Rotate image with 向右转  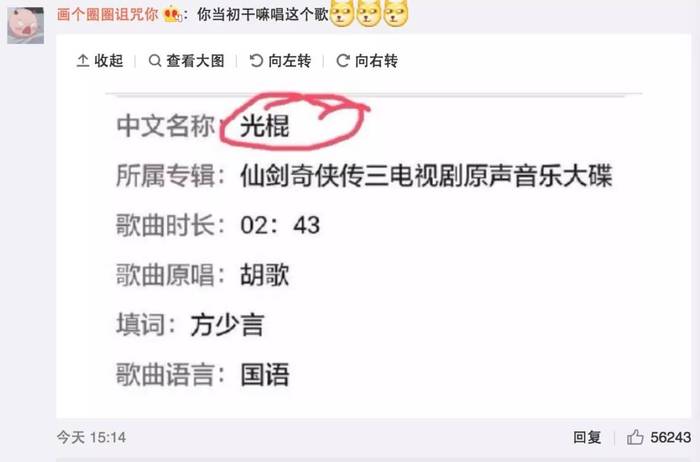pyautogui.click(x=367, y=61)
